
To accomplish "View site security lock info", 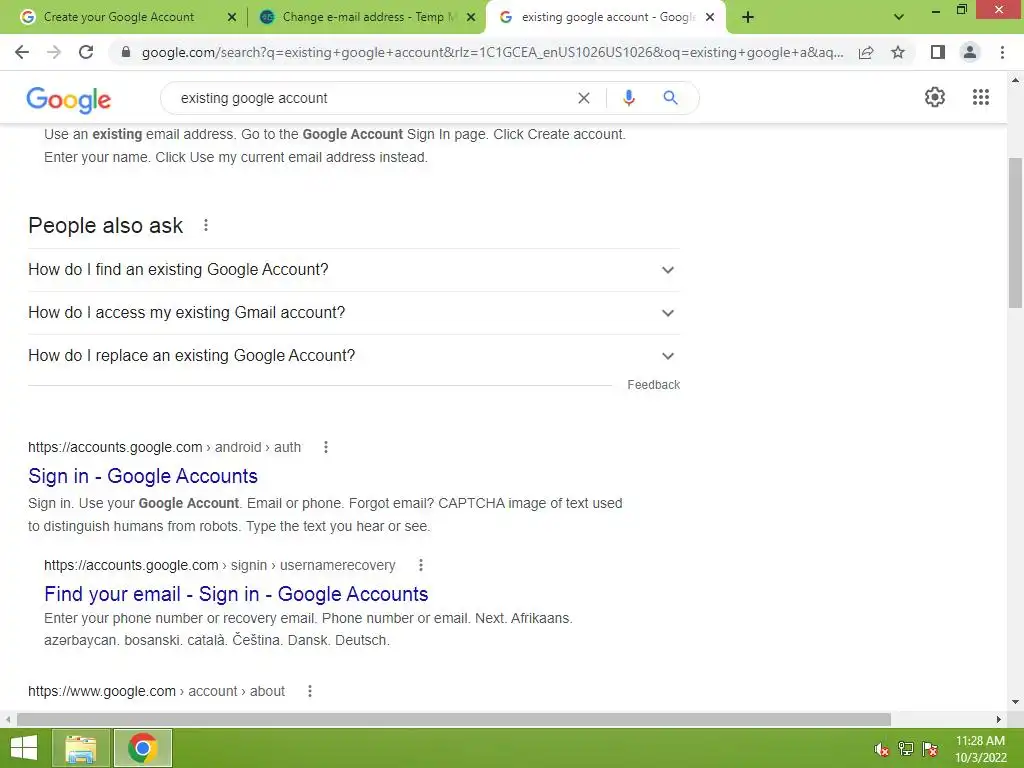I will click(x=126, y=52).
